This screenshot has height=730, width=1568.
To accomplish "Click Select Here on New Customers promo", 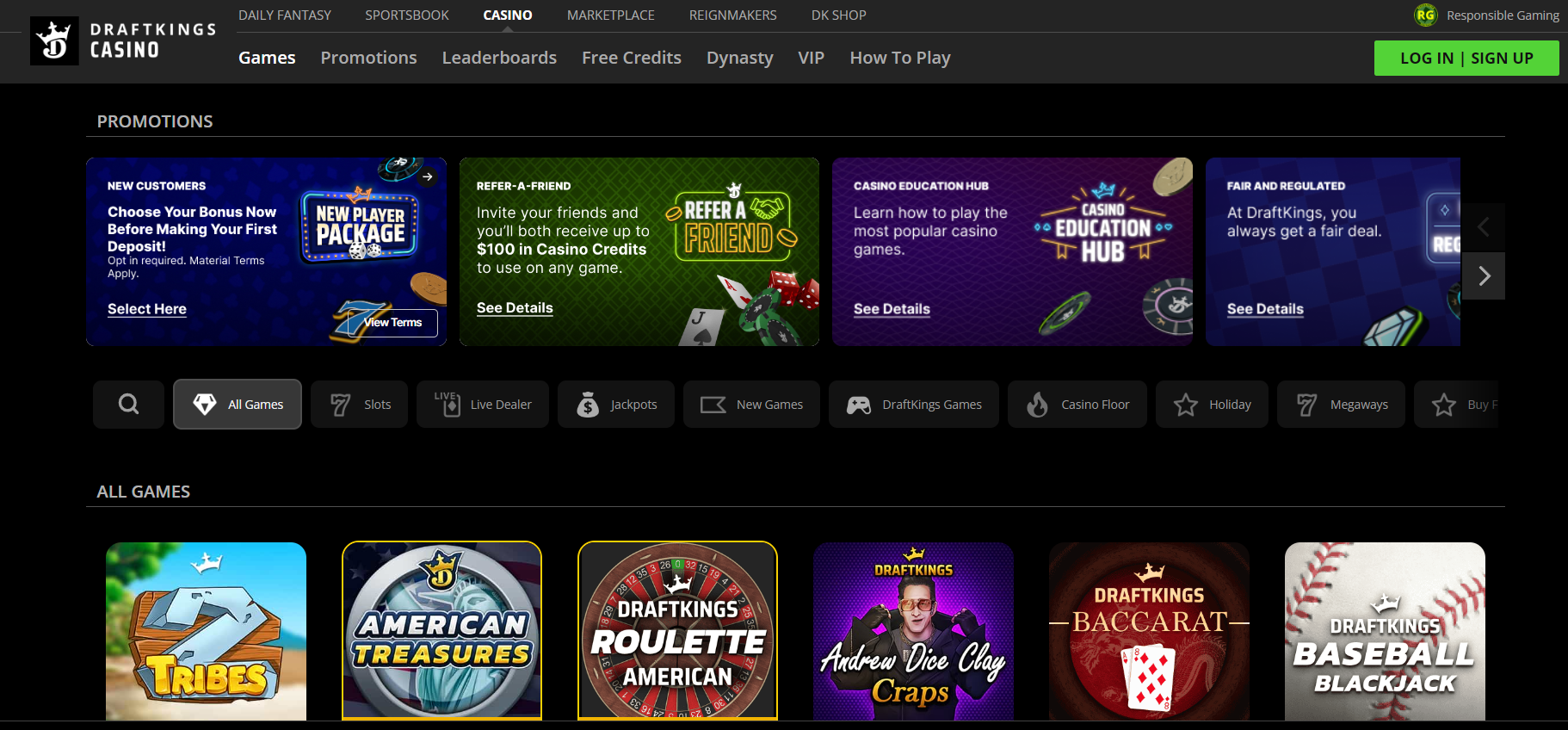I will [147, 309].
